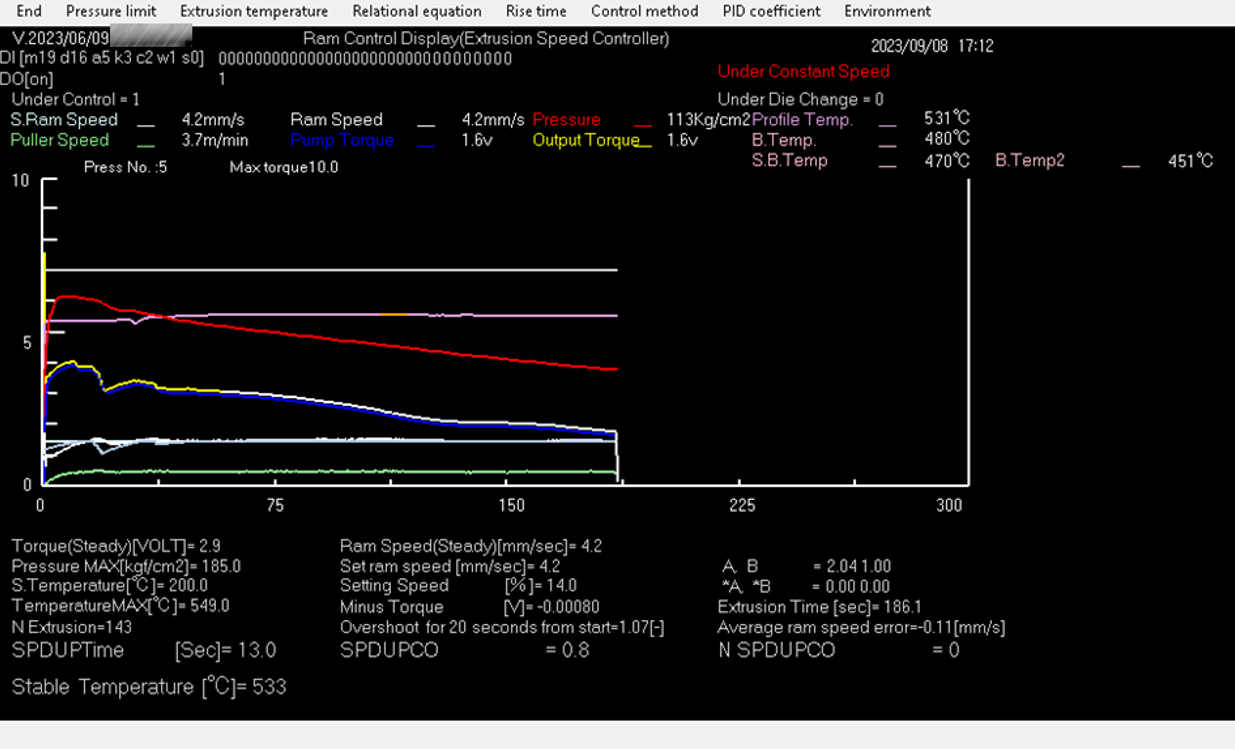1235x749 pixels.
Task: Open the End menu
Action: 29,11
